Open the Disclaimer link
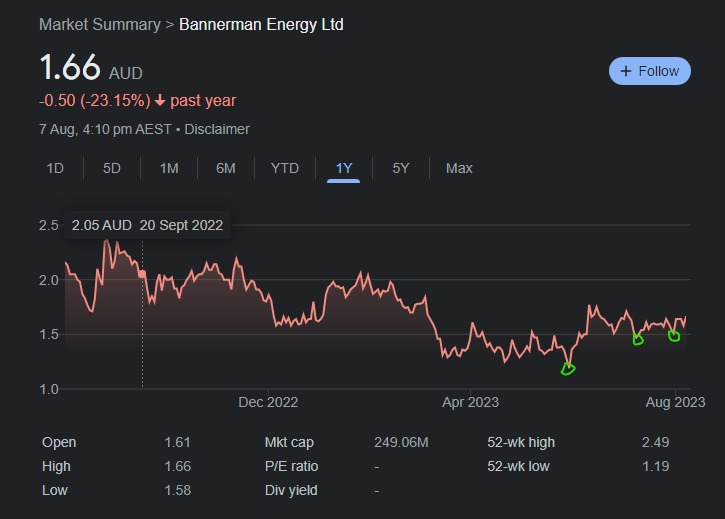725x519 pixels. pyautogui.click(x=217, y=129)
